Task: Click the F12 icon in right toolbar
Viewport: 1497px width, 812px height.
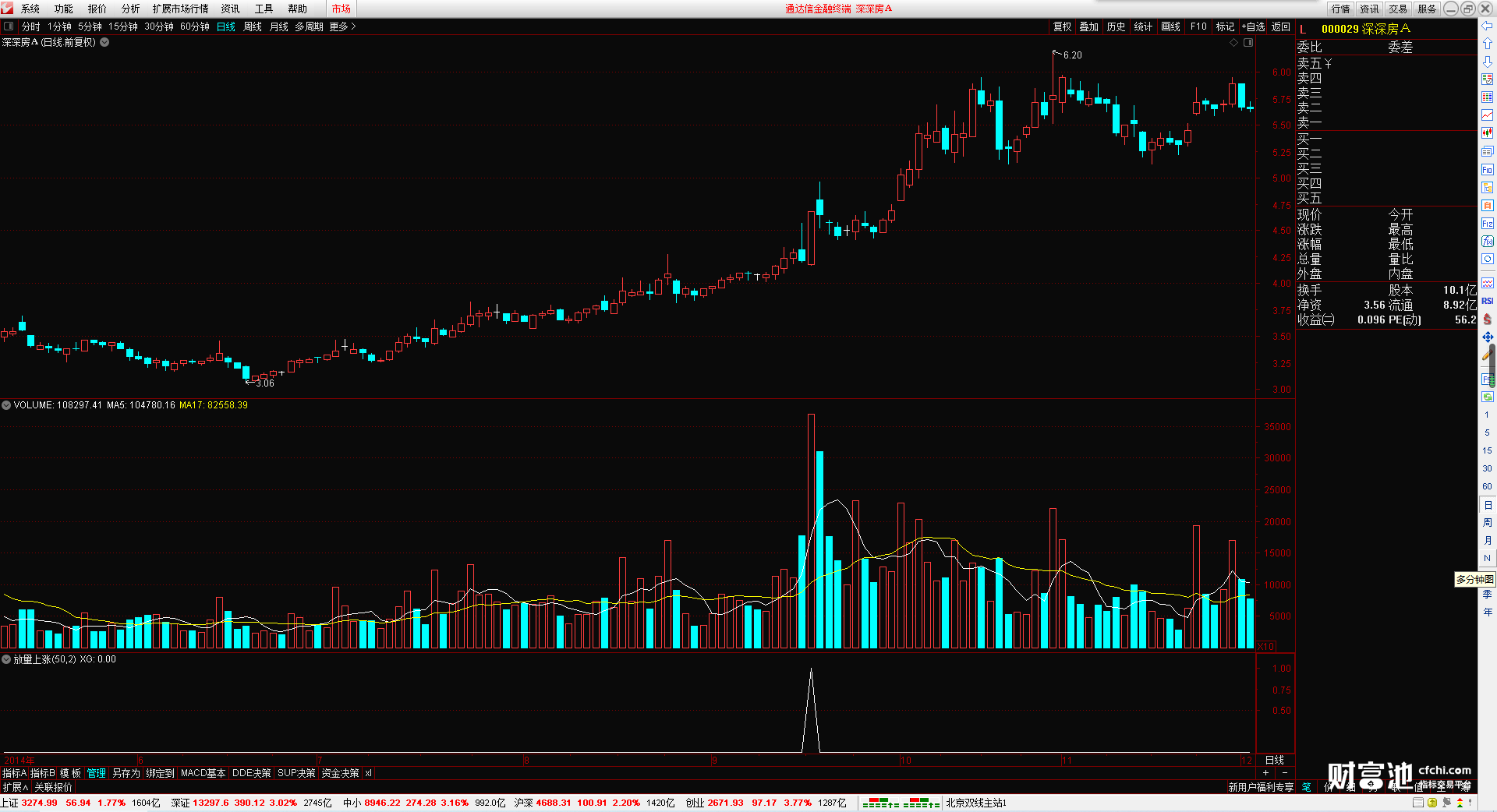Action: (x=1487, y=224)
